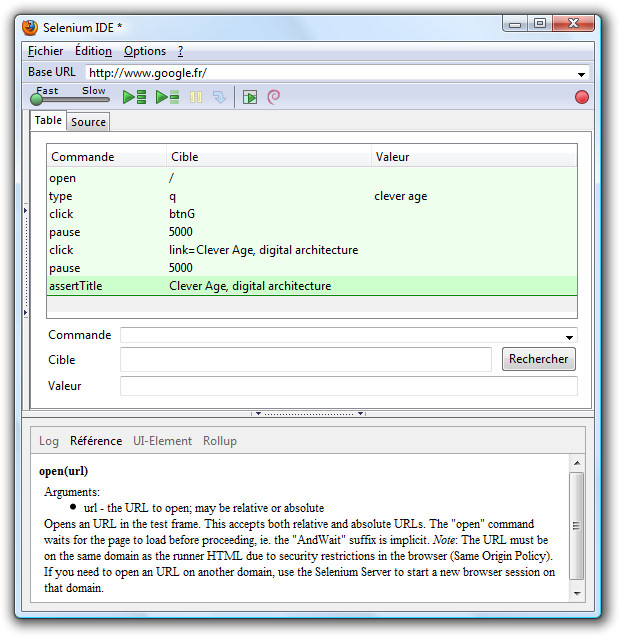This screenshot has height=637, width=620.
Task: Open the Options menu
Action: click(x=145, y=51)
